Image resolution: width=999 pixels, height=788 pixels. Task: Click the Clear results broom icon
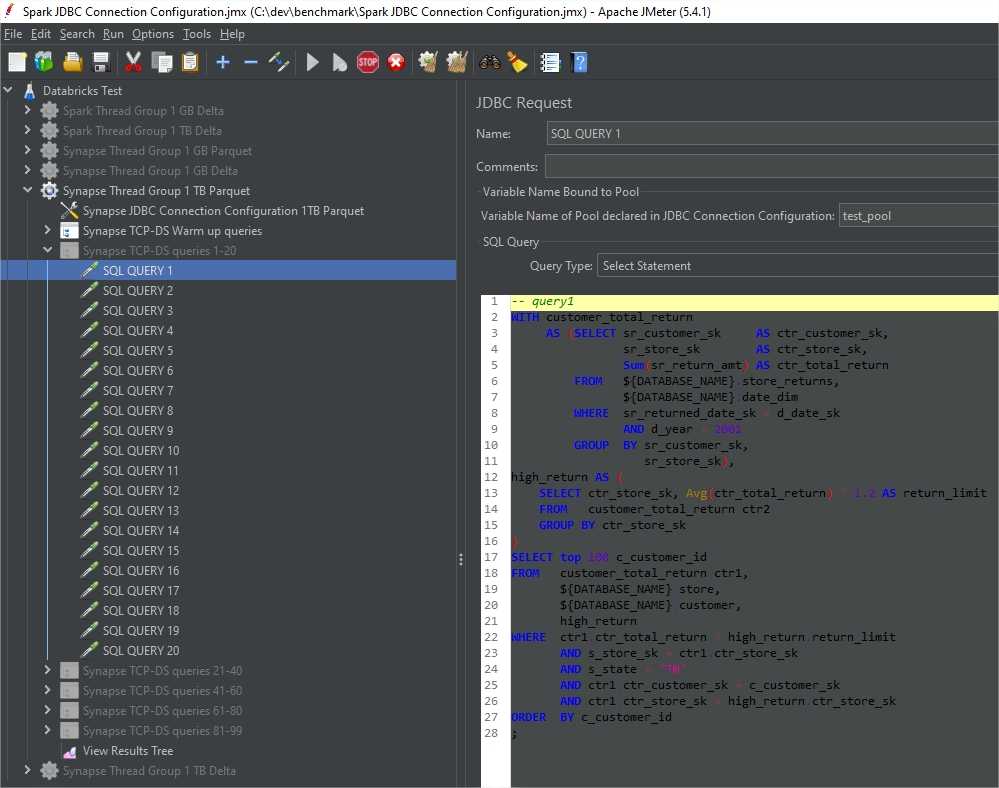428,62
